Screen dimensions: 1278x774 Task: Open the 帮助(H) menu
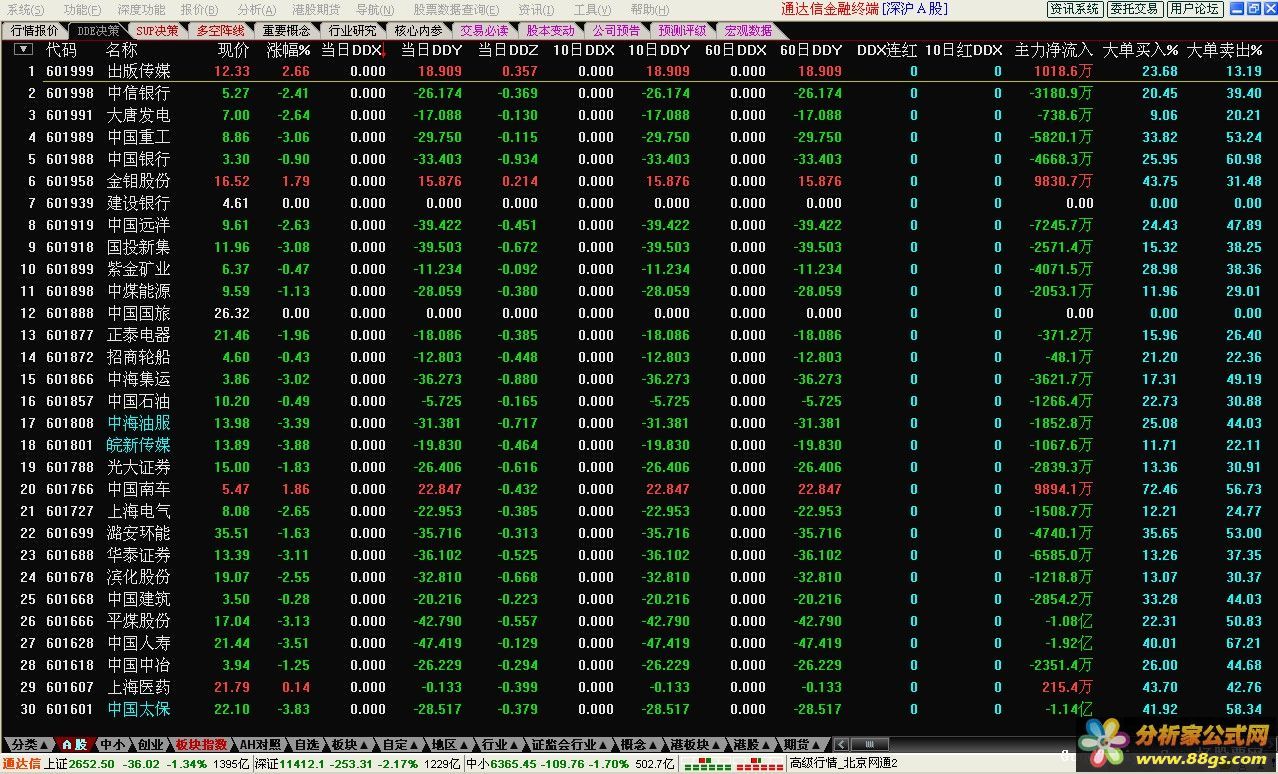click(x=650, y=9)
